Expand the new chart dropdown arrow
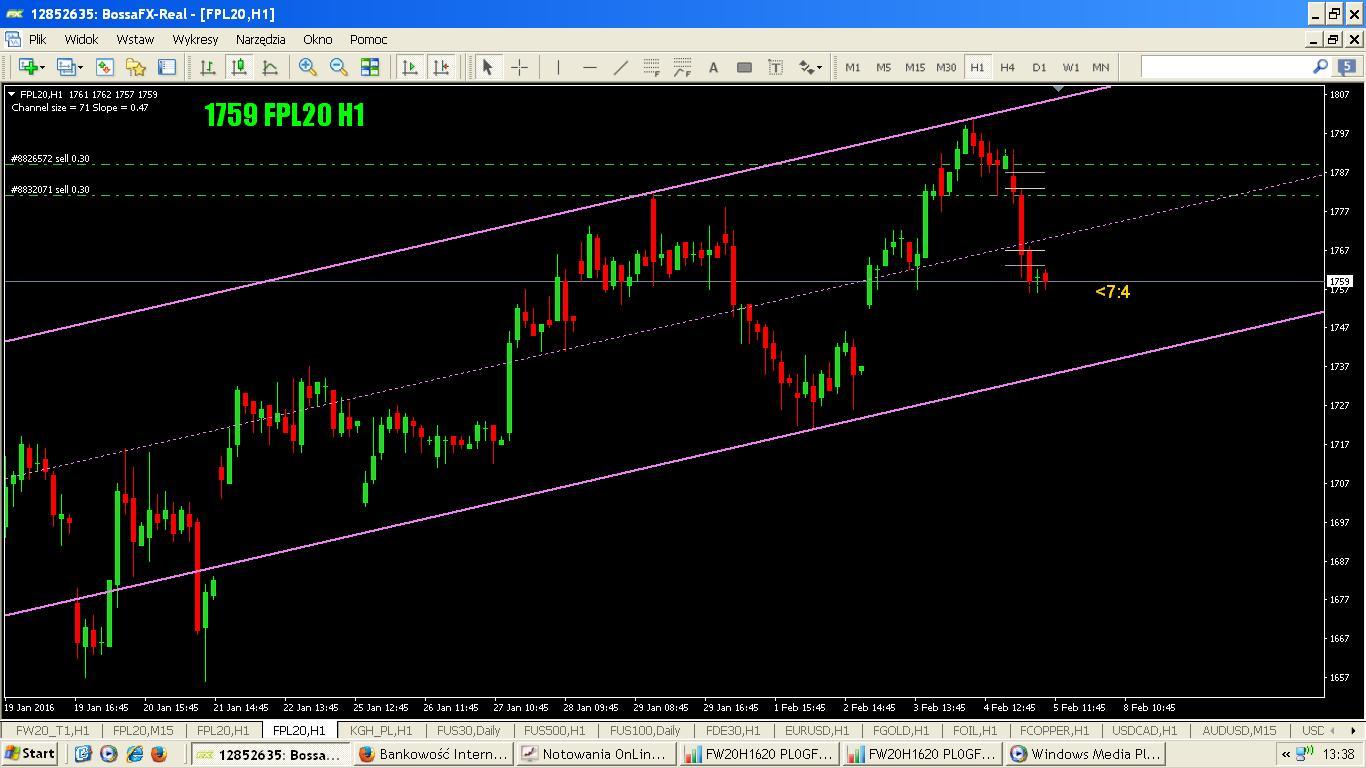1366x768 pixels. click(42, 67)
